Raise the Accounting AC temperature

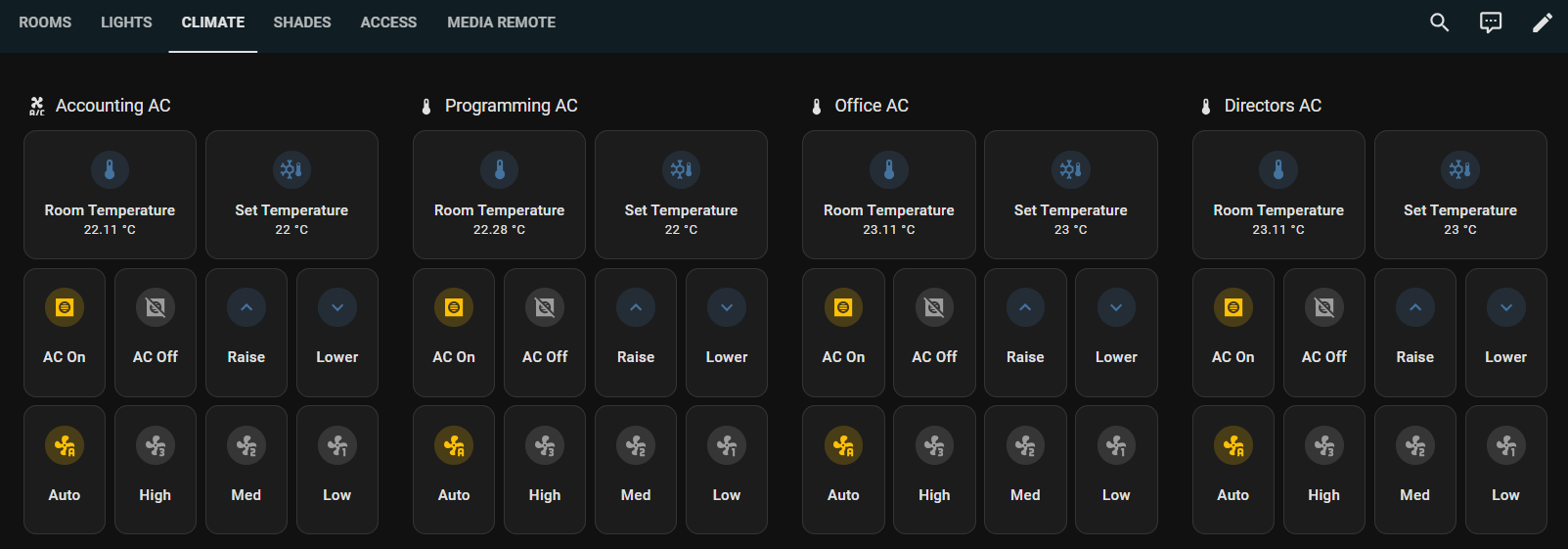click(x=246, y=332)
